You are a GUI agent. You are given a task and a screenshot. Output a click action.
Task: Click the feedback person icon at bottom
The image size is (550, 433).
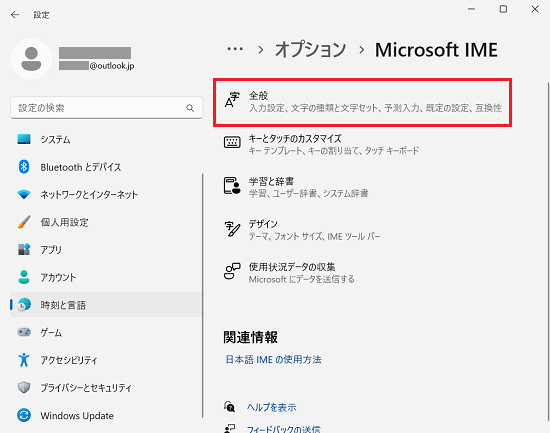(x=229, y=429)
